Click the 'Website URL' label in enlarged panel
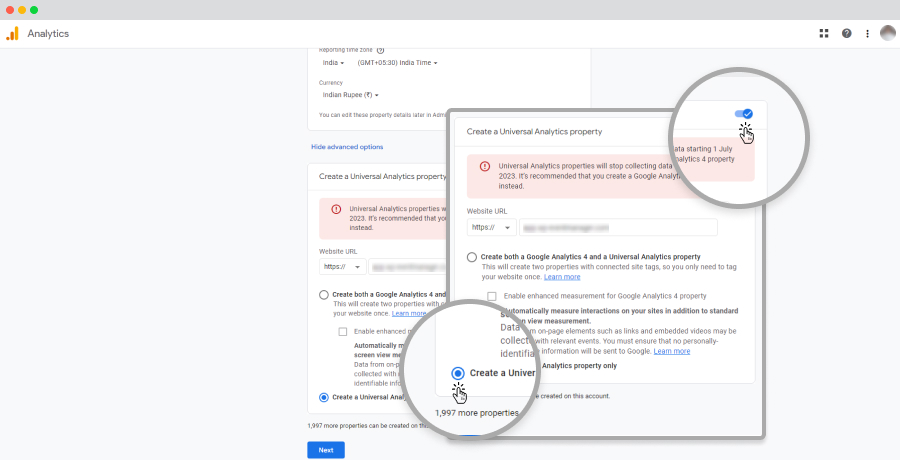The image size is (900, 460). pyautogui.click(x=487, y=211)
